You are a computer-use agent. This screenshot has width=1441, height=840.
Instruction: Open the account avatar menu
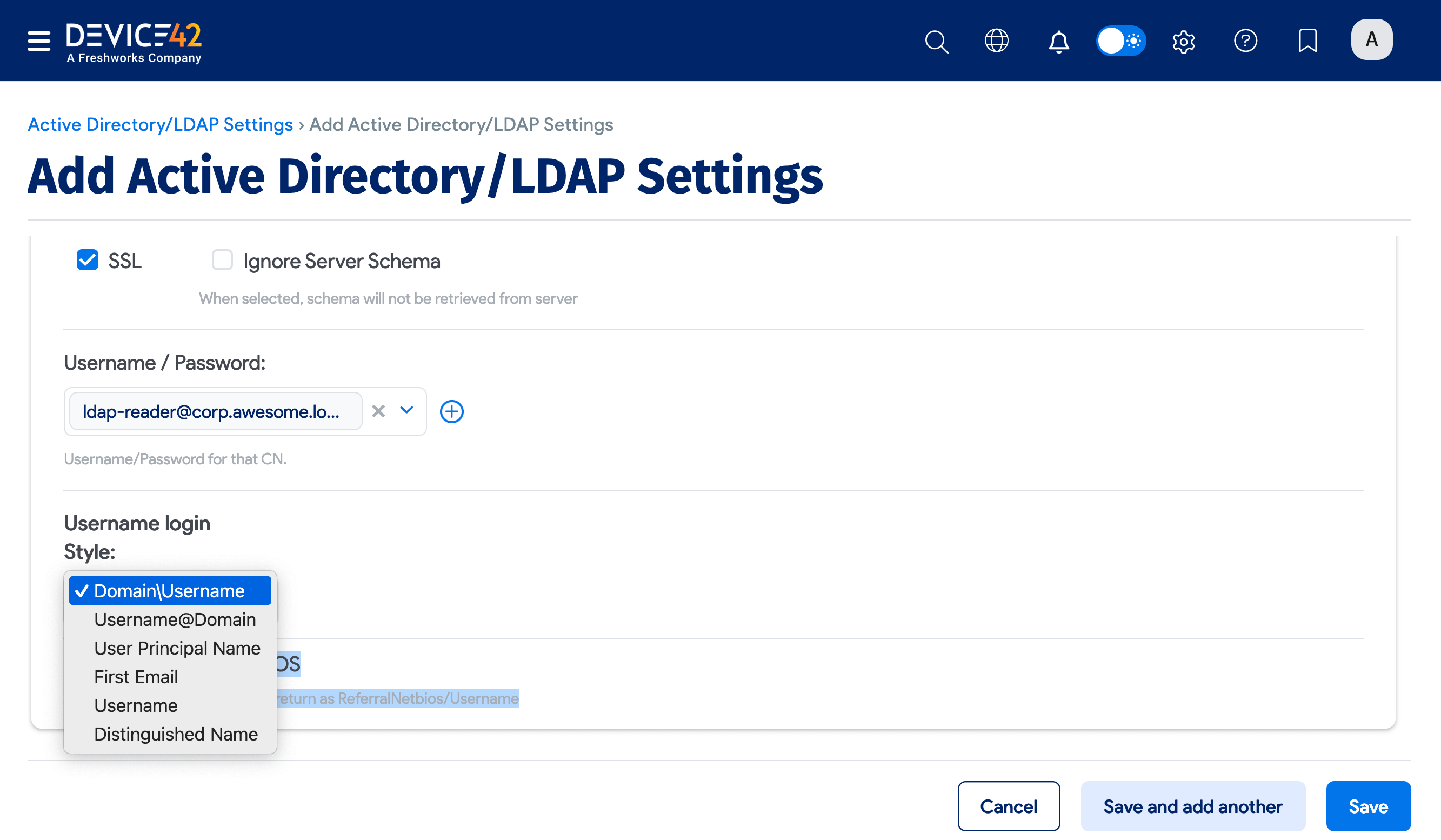click(1371, 39)
